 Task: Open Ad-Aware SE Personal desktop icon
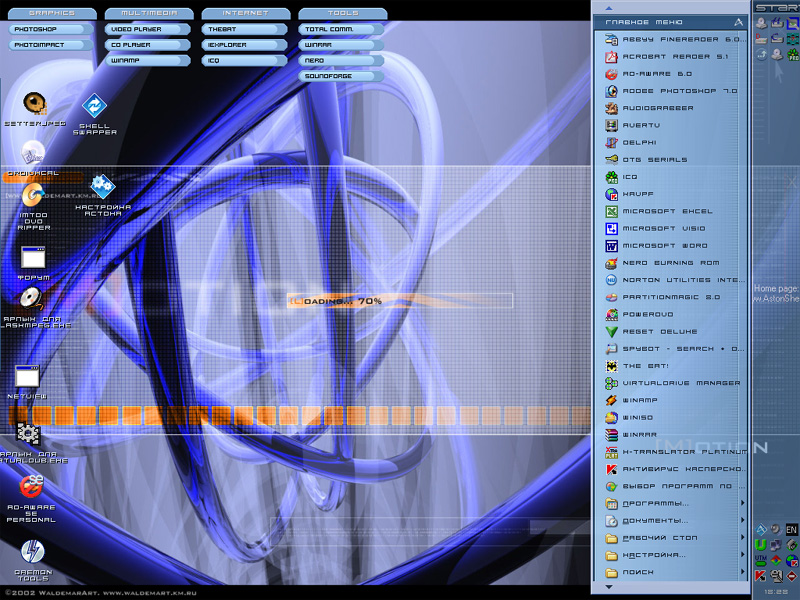tap(32, 486)
